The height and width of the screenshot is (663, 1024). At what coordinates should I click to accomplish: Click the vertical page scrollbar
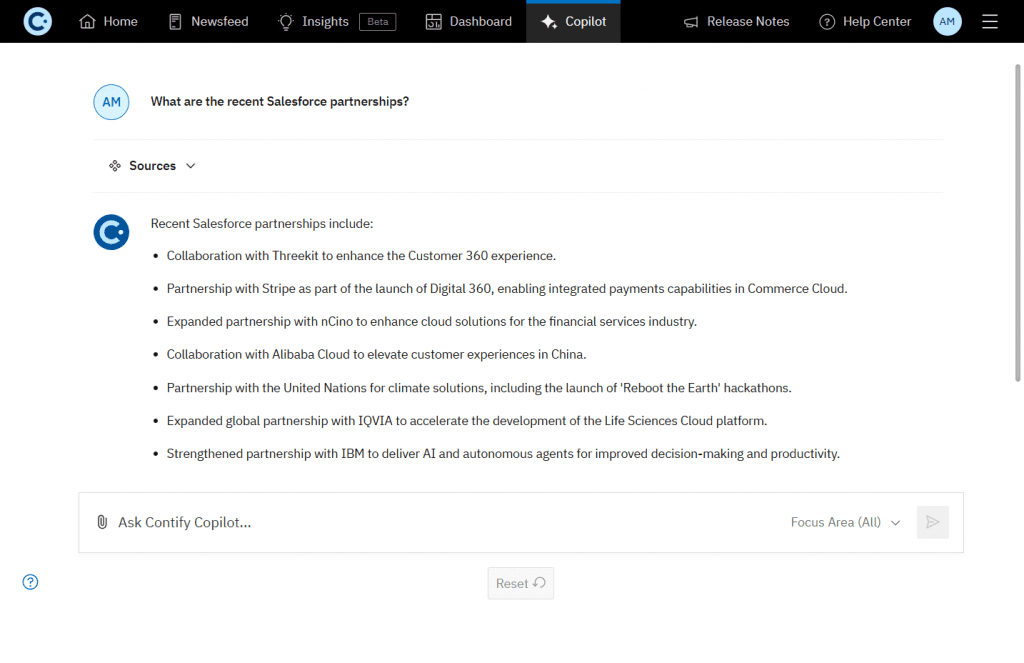point(1018,220)
